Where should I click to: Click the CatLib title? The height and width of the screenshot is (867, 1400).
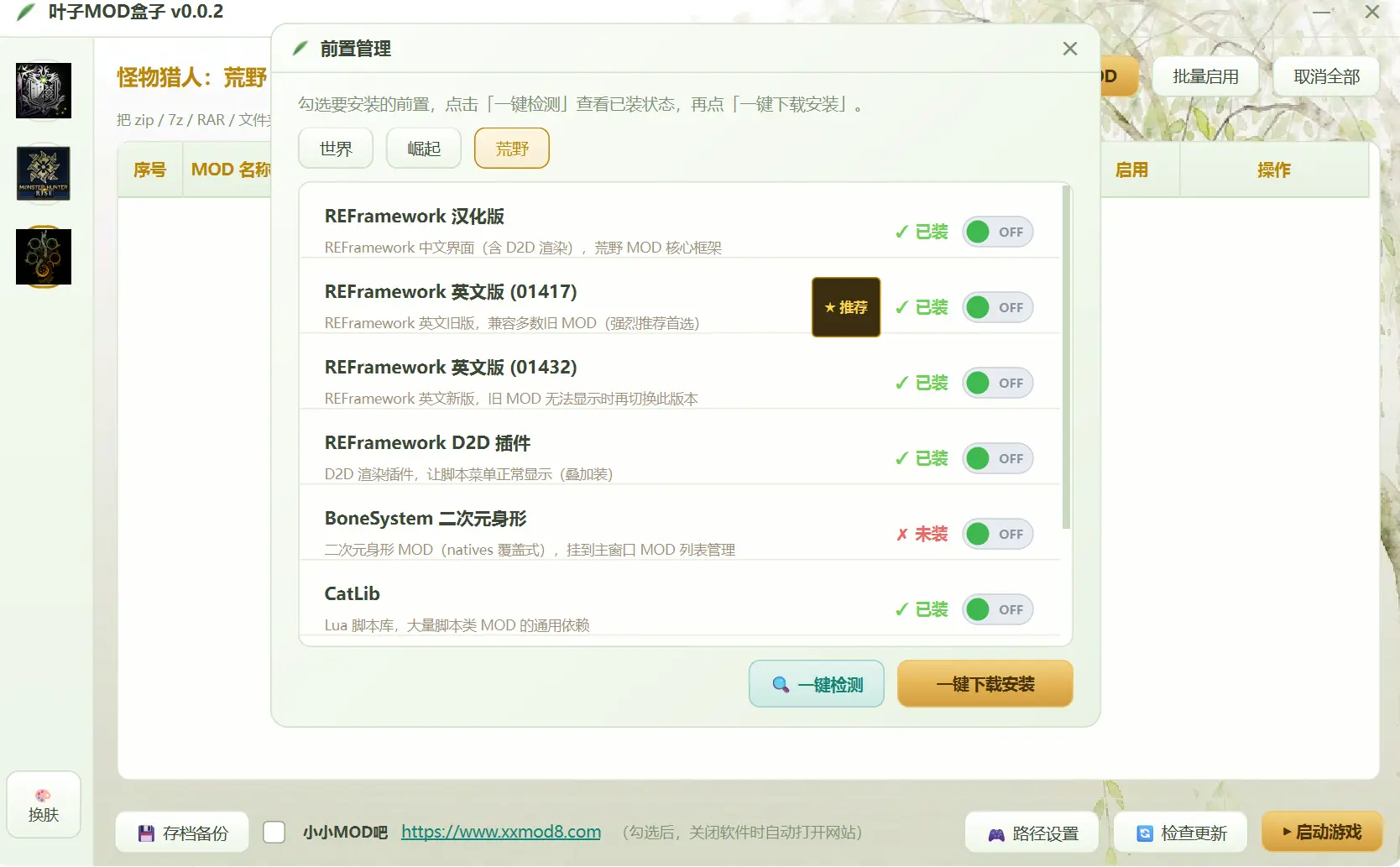click(x=353, y=593)
